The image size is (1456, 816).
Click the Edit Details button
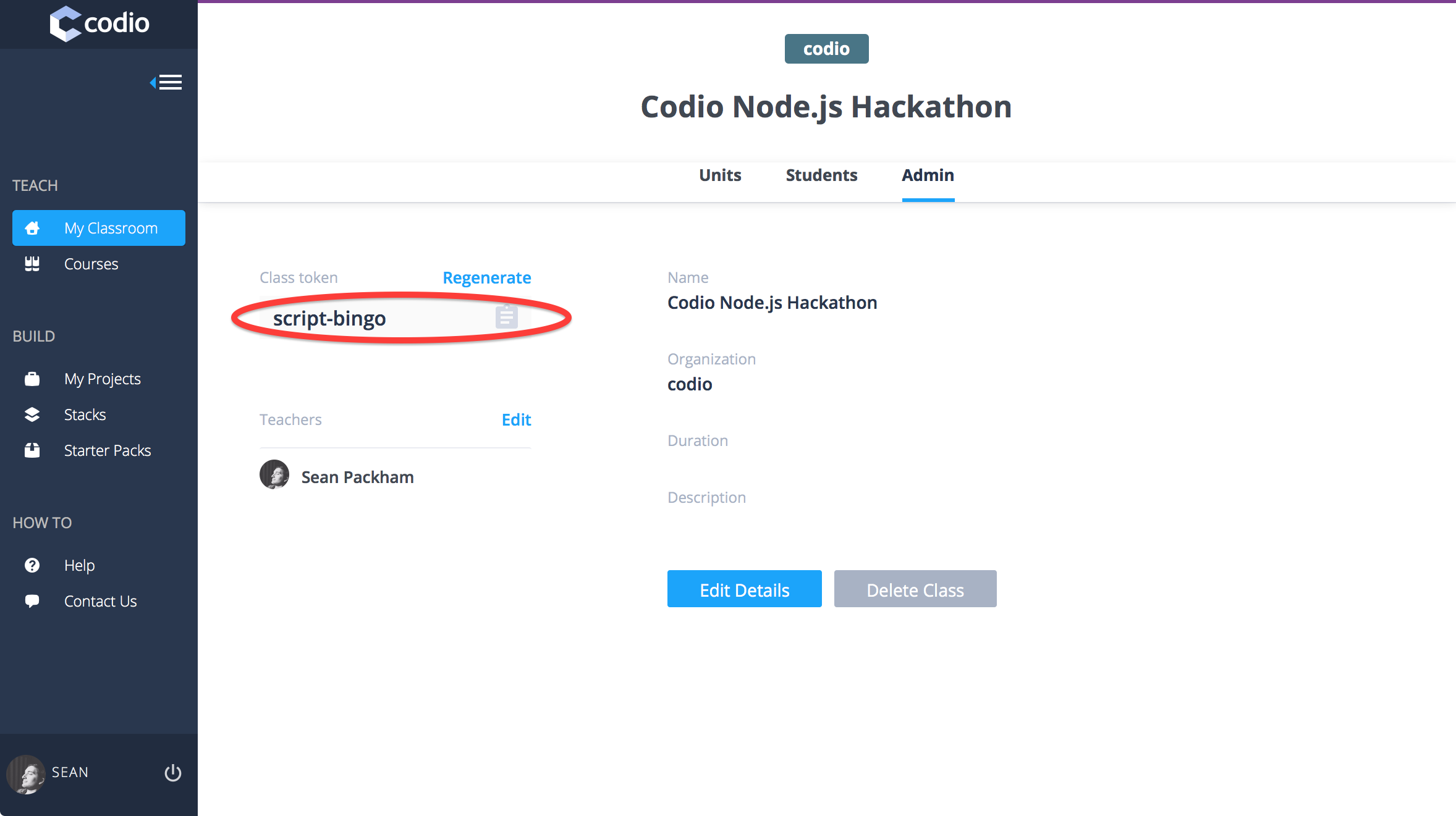pos(744,588)
